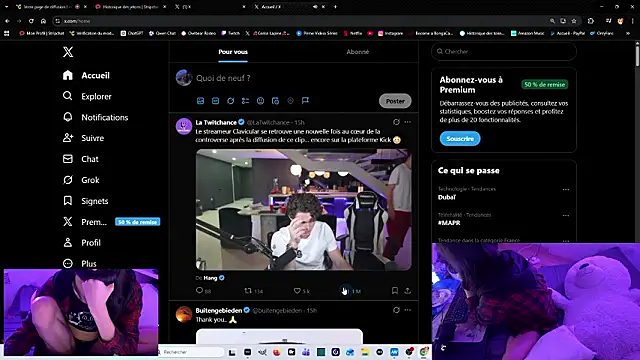Open La Twitchance profile avatar
640x360 pixels.
coord(184,126)
